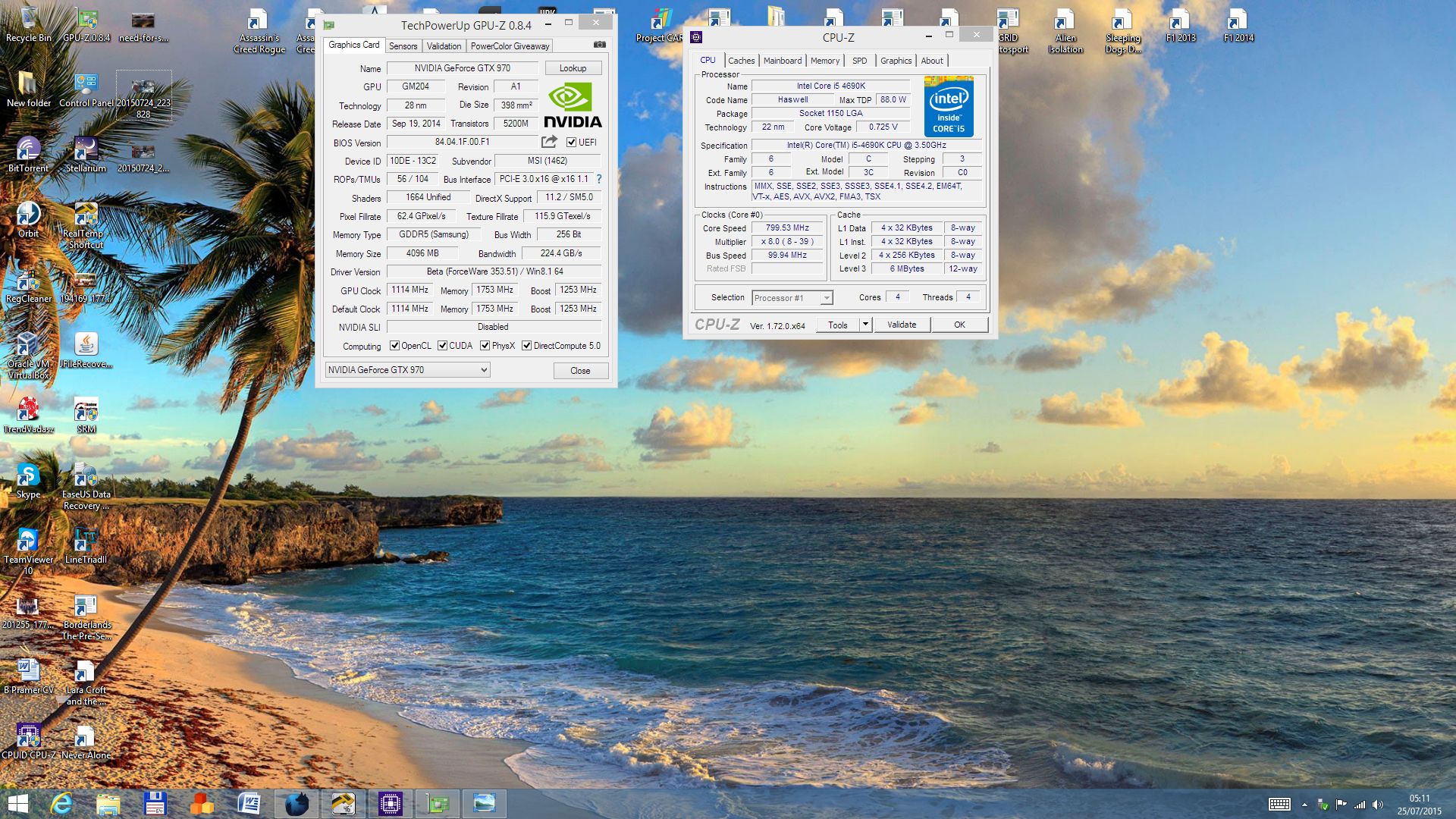Screen dimensions: 1456x819
Task: Click the GPU-Z Lookup button
Action: pyautogui.click(x=573, y=68)
